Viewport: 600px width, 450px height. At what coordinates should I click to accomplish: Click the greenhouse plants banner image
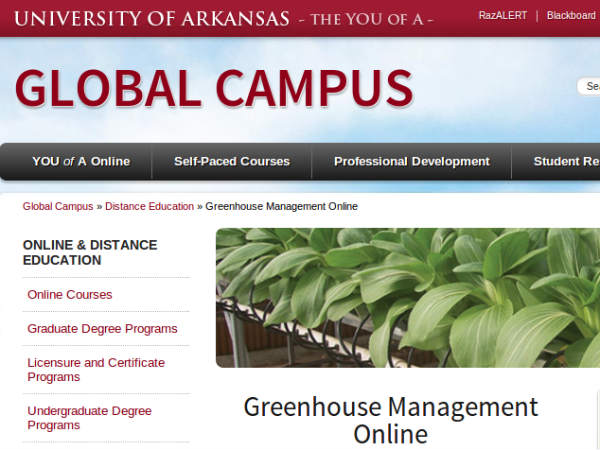point(408,298)
